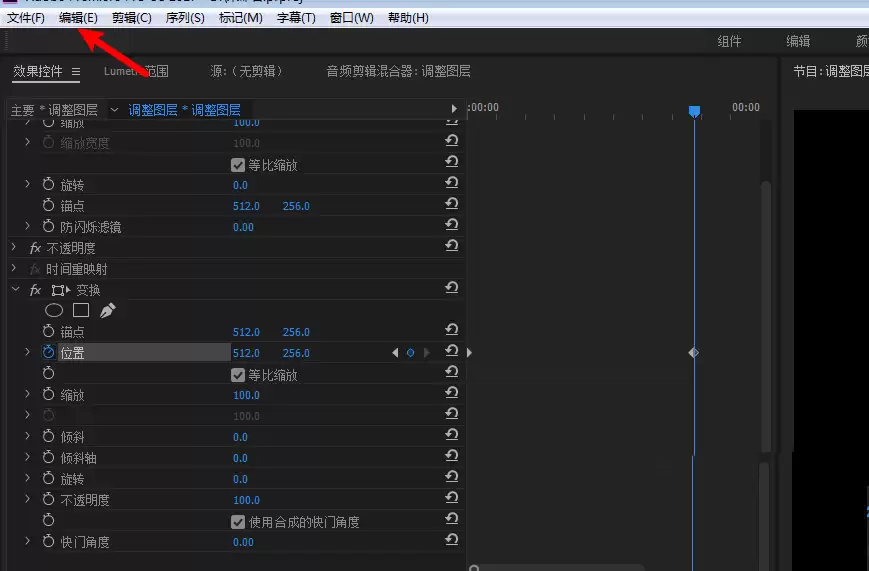Click the 位置 X value 512.0
This screenshot has height=571, width=869.
click(246, 353)
